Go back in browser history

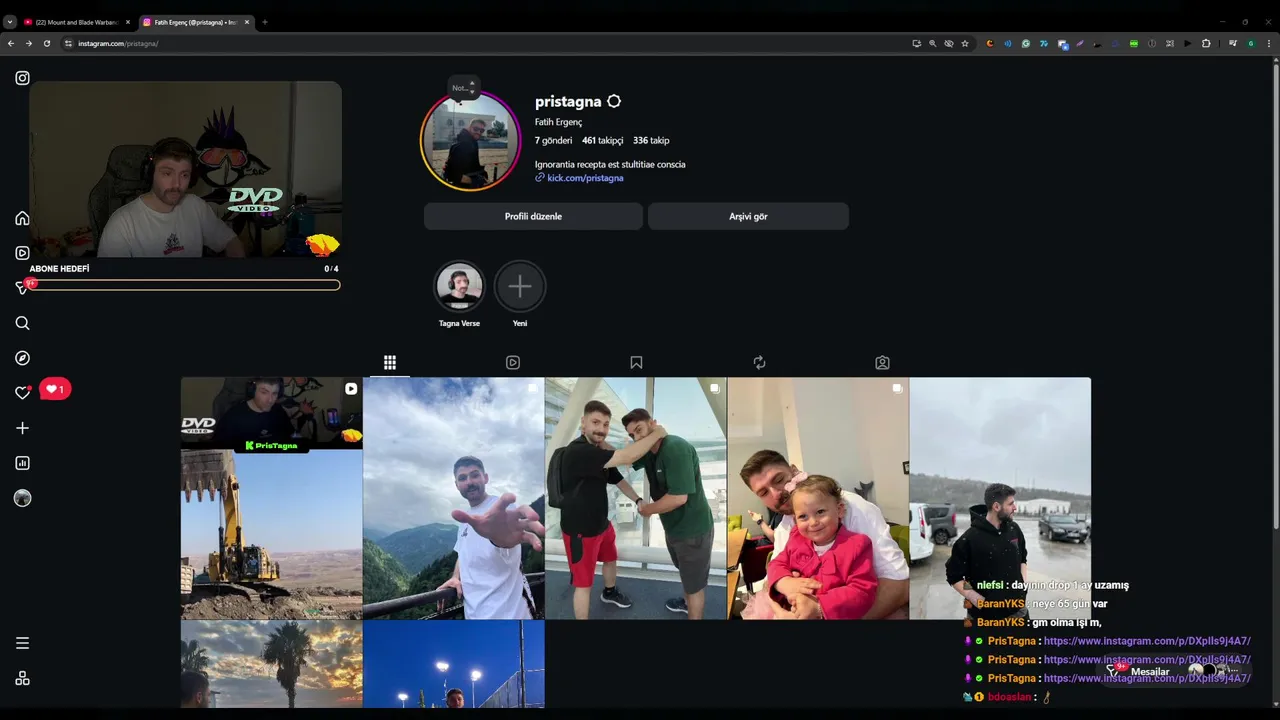[11, 43]
